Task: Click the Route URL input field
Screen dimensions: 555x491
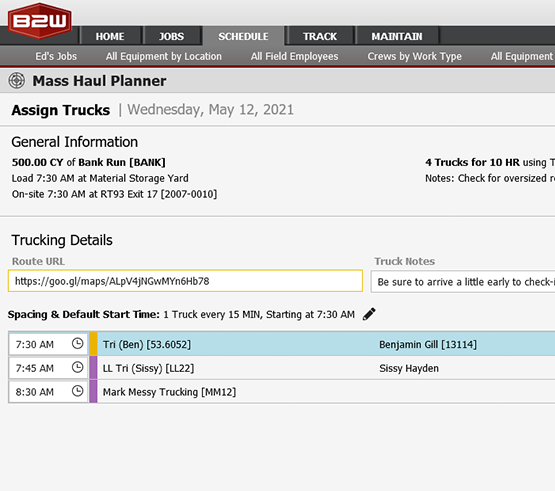Action: 185,281
